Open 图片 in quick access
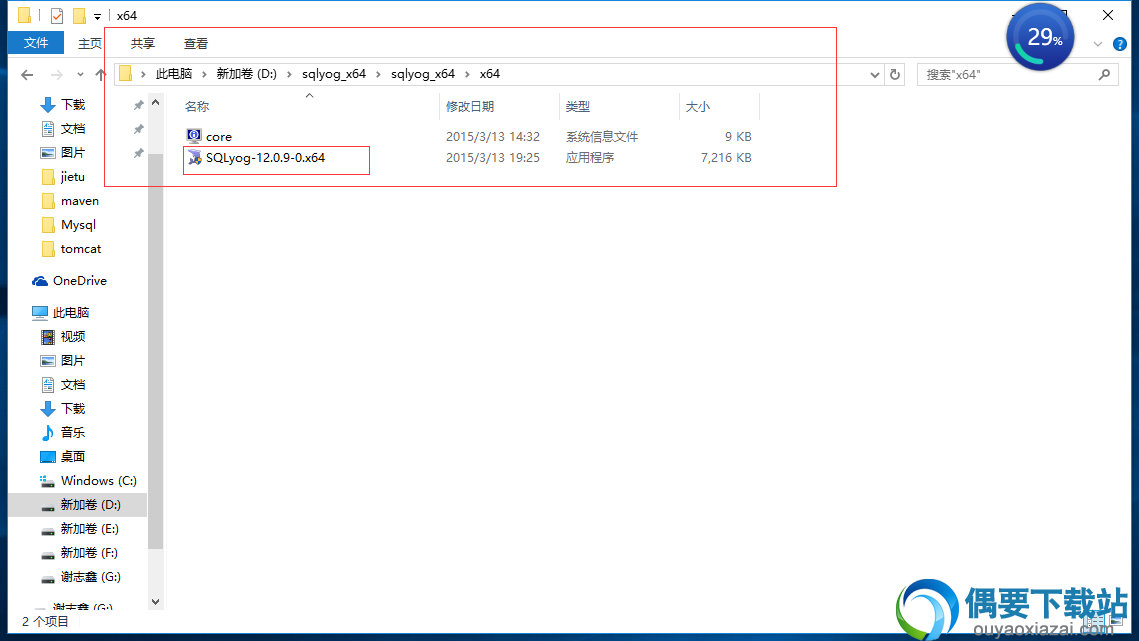This screenshot has height=641, width=1139. (x=73, y=153)
